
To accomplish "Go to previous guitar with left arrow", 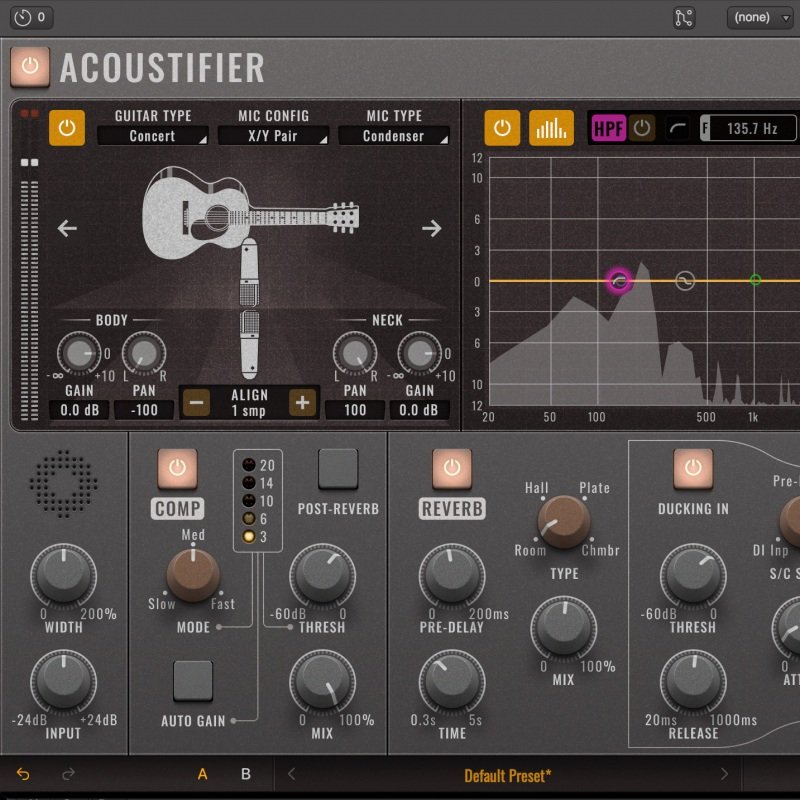I will [x=67, y=228].
